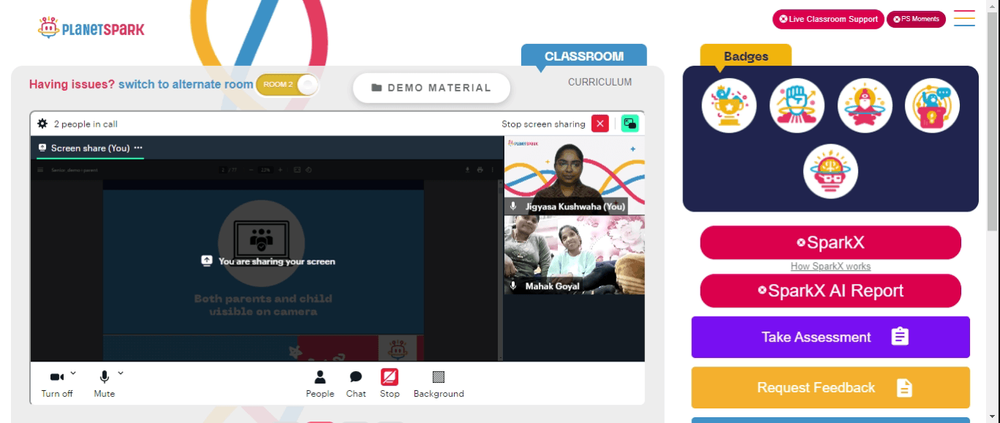Open the hamburger menu
The width and height of the screenshot is (1000, 423).
point(964,18)
